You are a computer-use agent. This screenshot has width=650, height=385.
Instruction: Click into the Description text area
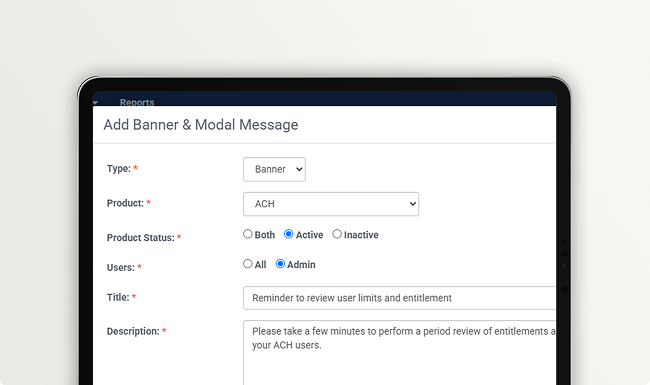pyautogui.click(x=399, y=353)
